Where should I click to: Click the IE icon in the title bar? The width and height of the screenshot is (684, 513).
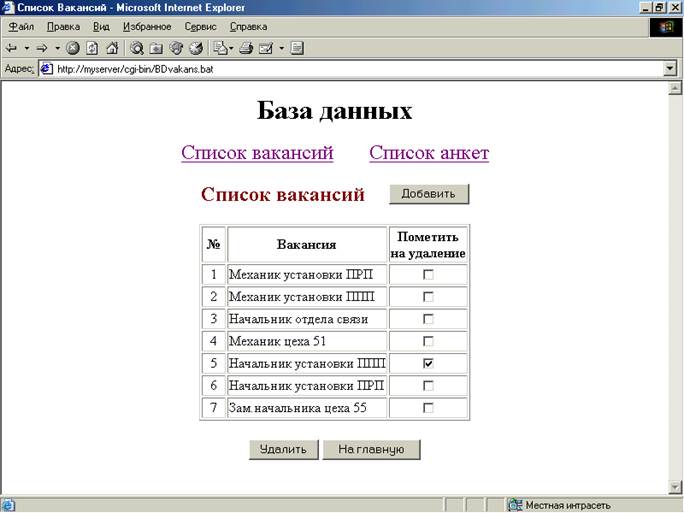[x=8, y=7]
